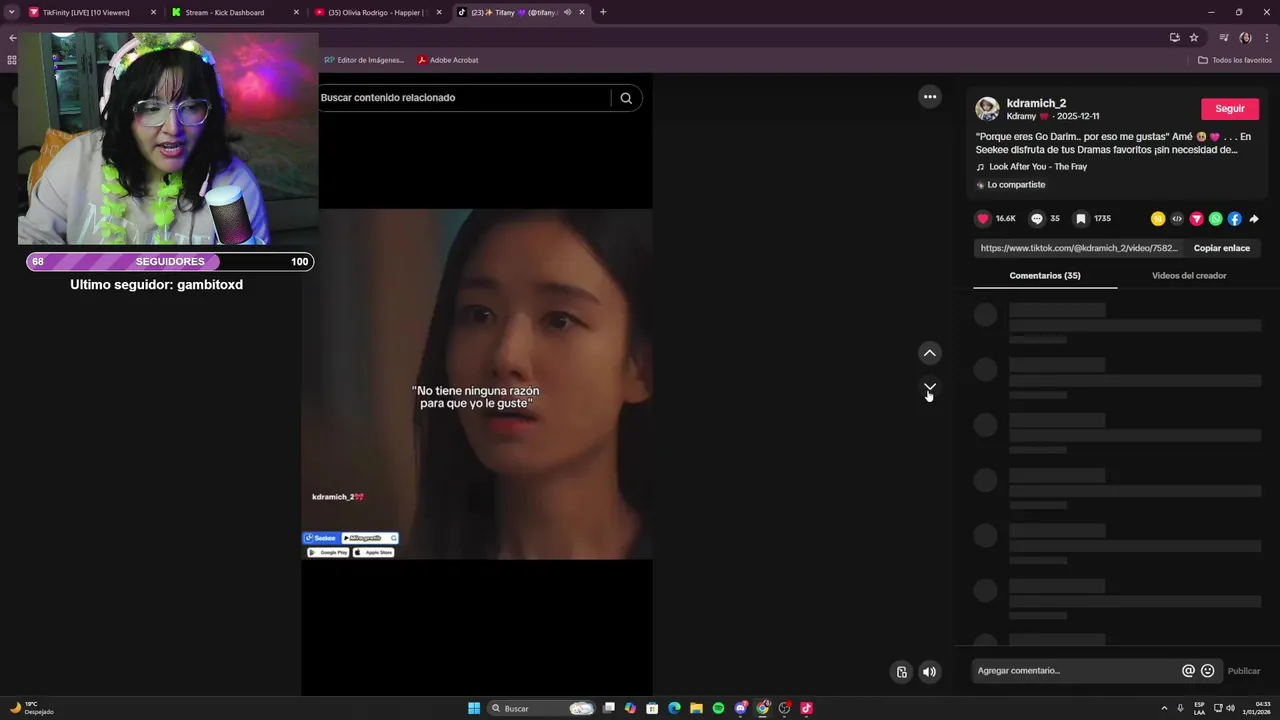Click the Agregar comentario input field

(1077, 671)
